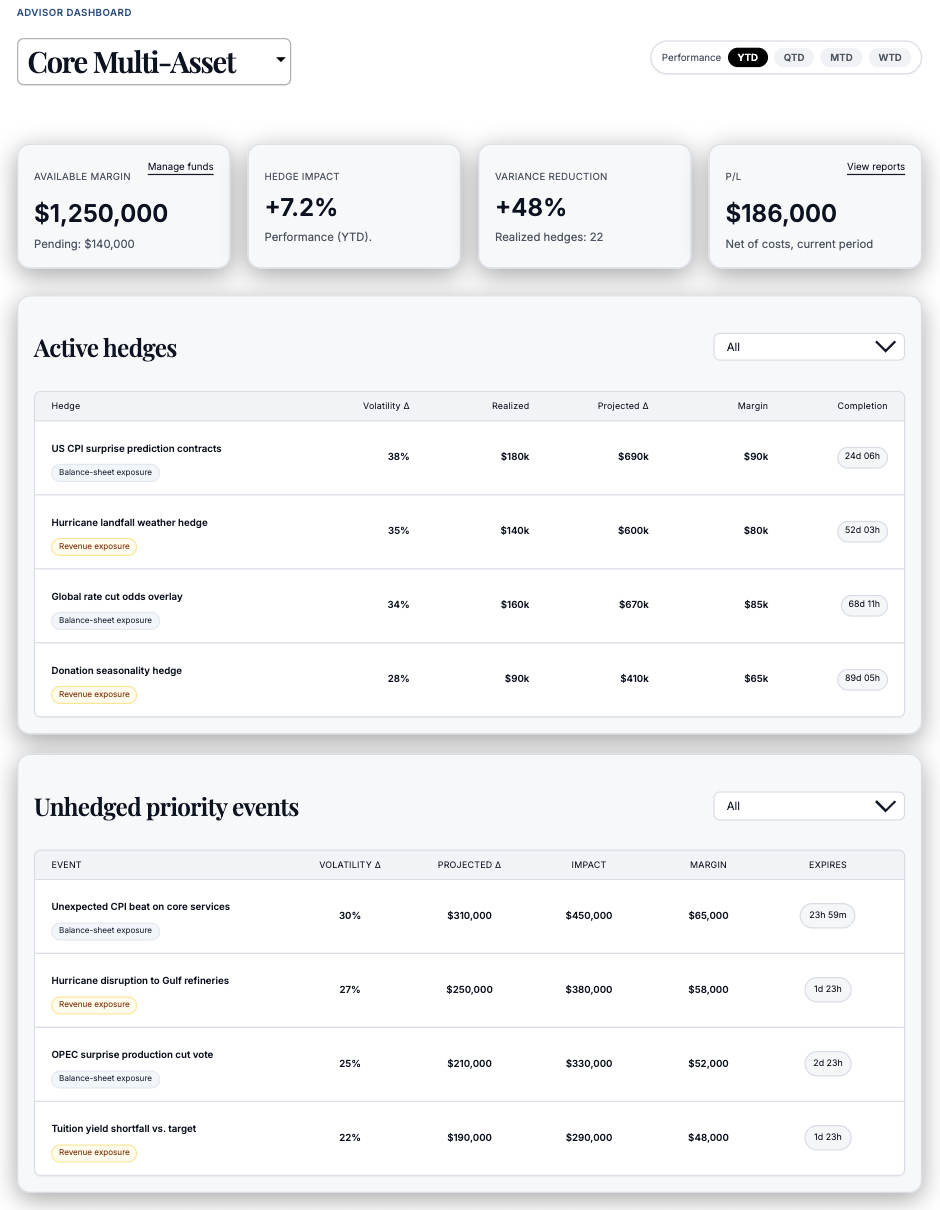
Task: Select the Hurricane landfall weather hedge row
Action: pos(129,522)
